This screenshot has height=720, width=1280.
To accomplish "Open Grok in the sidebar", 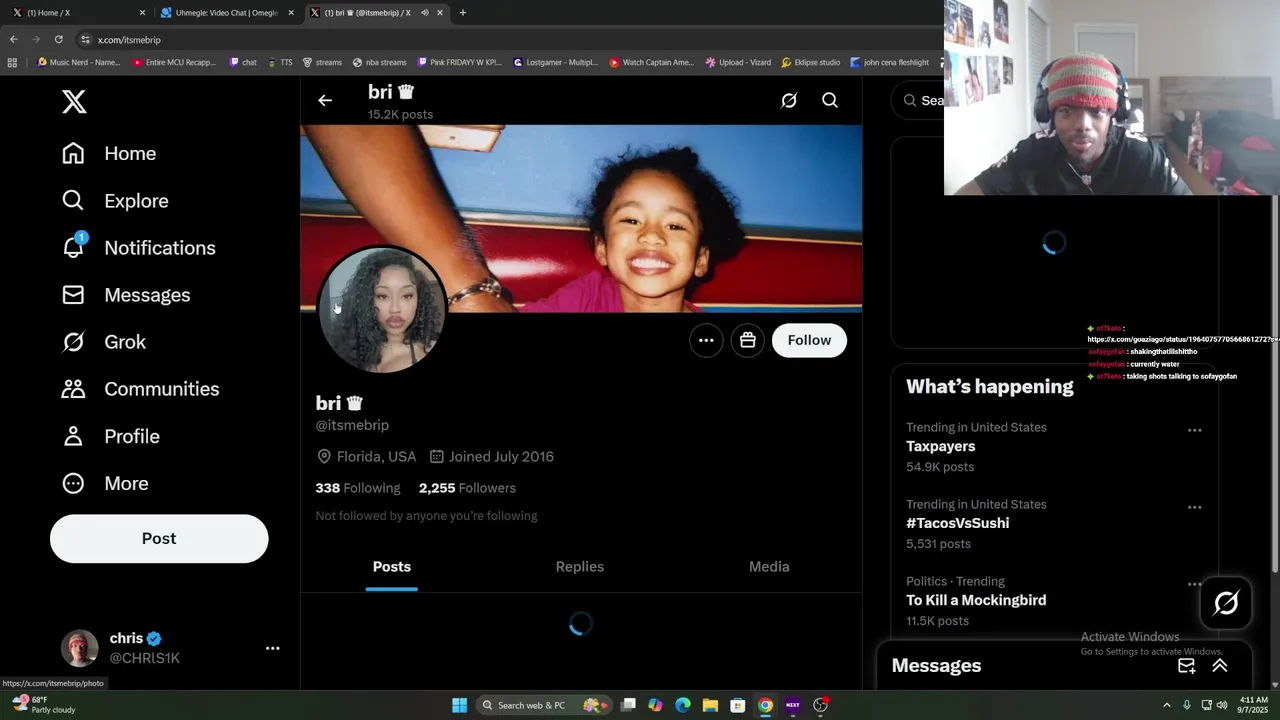I will click(x=104, y=342).
